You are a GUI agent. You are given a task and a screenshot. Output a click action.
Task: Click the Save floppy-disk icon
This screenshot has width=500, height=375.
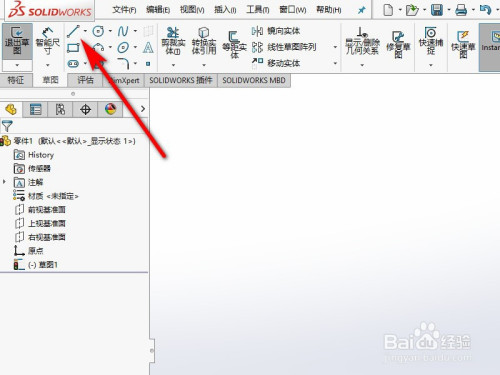tap(437, 10)
